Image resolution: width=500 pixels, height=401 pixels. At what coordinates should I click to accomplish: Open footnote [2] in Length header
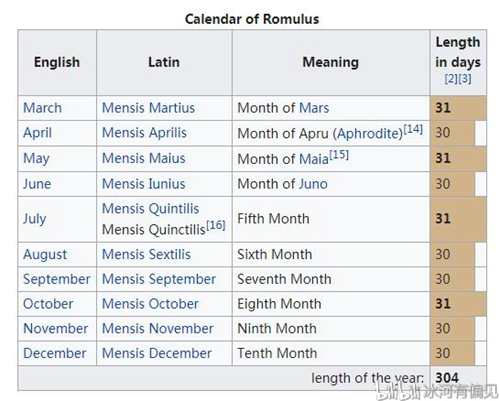tap(451, 79)
